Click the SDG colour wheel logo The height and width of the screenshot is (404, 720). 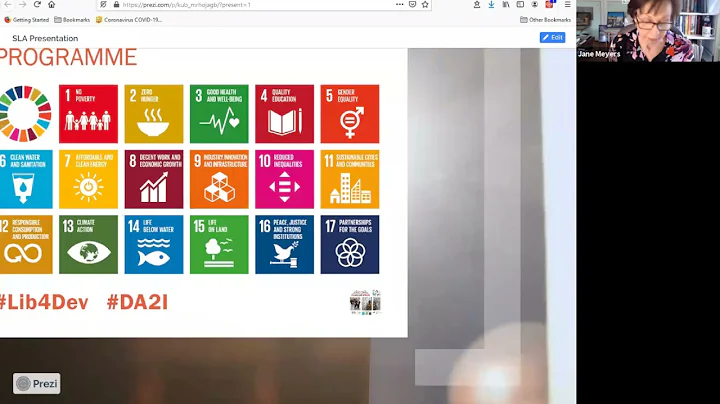pos(25,113)
